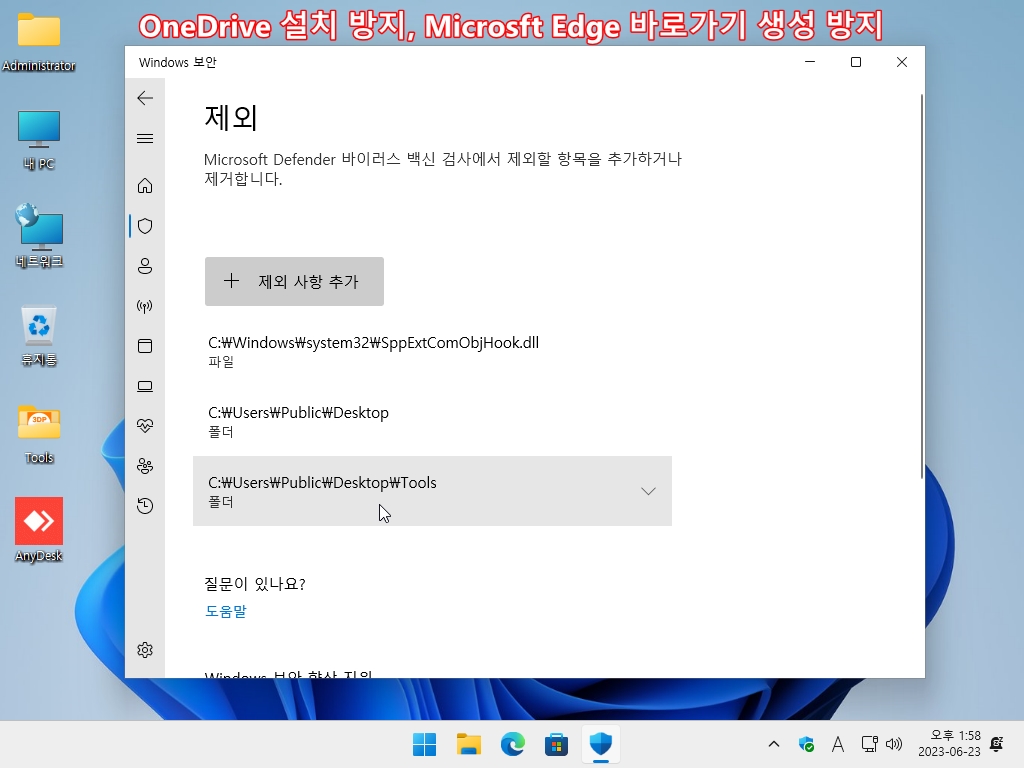Select the 휴지통 recycle bin icon
The image size is (1024, 768).
[39, 336]
